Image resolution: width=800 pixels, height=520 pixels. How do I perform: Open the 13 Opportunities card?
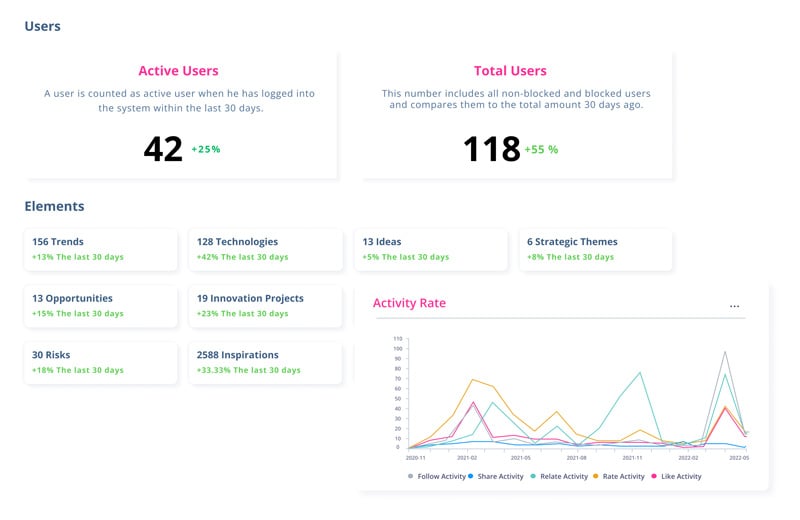pos(101,306)
